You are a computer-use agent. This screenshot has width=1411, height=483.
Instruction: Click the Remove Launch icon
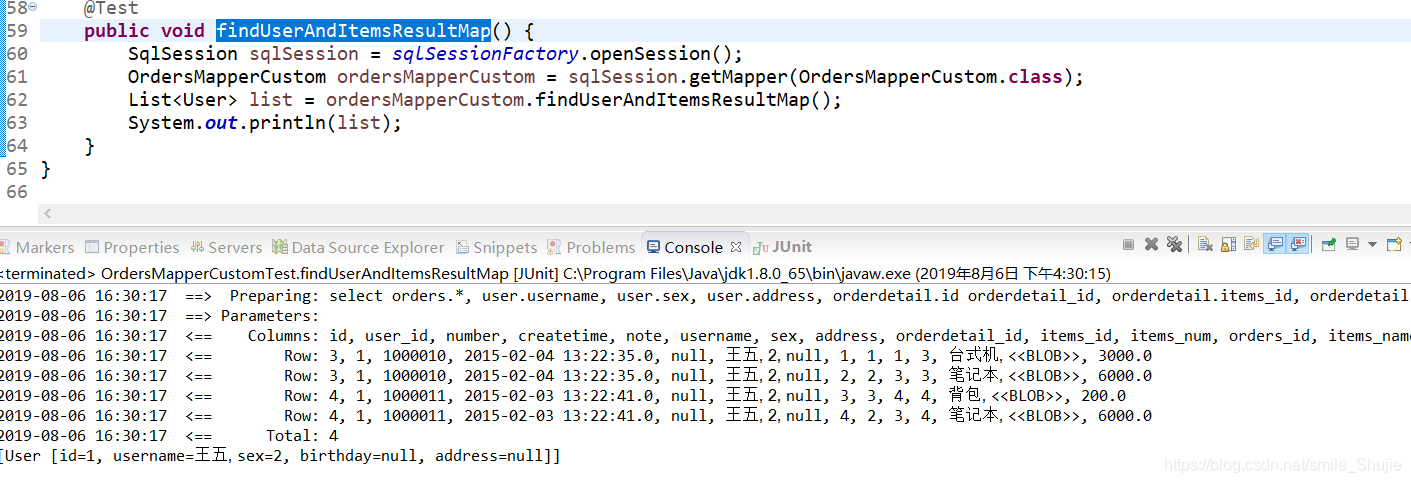1151,244
